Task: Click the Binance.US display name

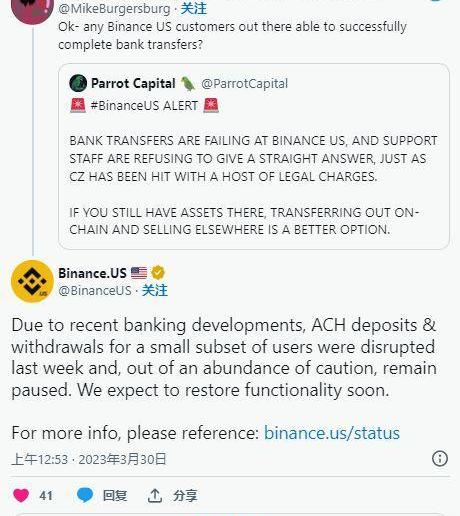Action: click(92, 273)
